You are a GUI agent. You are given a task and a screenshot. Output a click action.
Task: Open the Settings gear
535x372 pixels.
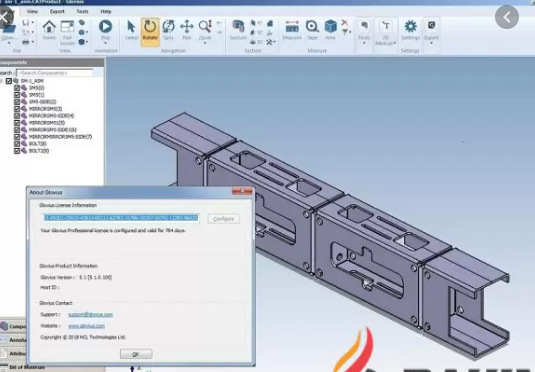coord(410,30)
